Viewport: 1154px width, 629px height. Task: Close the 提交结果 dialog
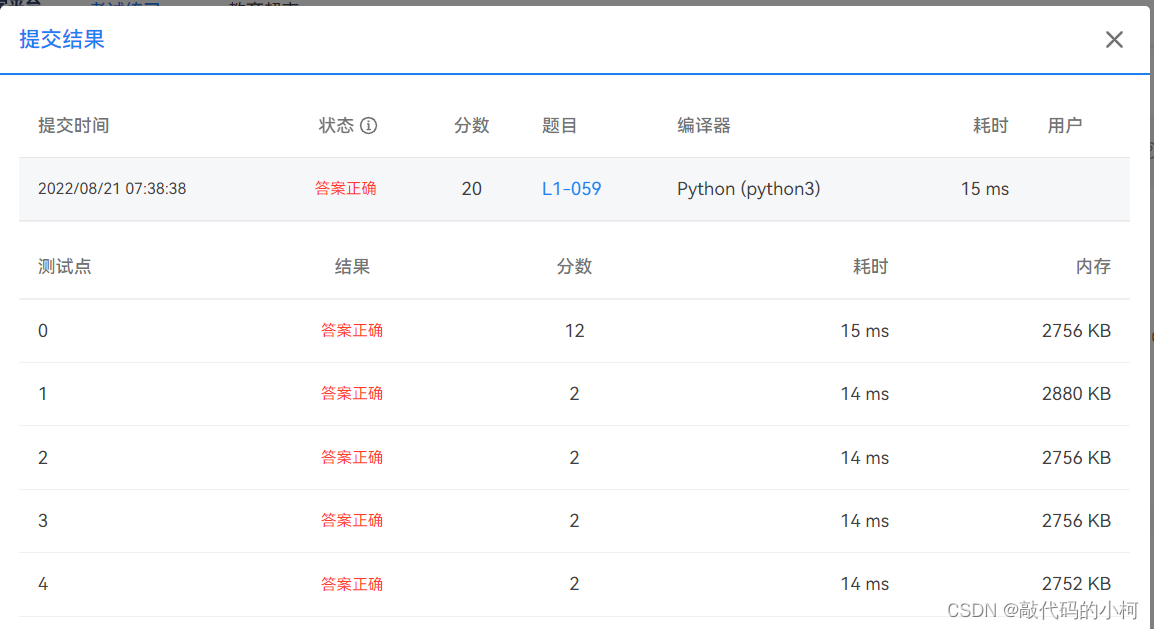click(1114, 39)
